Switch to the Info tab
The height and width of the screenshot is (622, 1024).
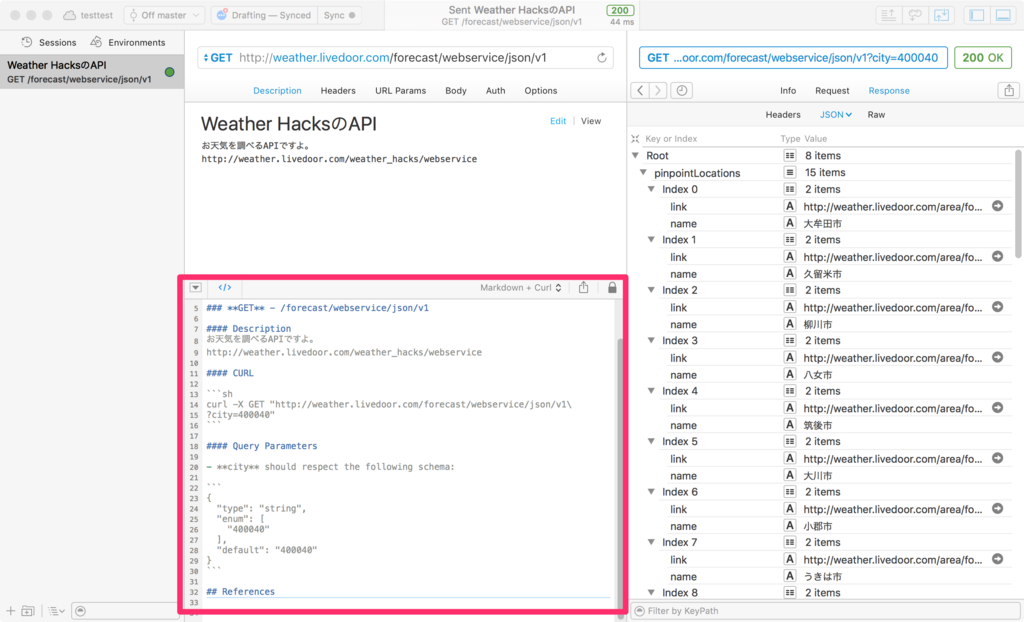788,91
